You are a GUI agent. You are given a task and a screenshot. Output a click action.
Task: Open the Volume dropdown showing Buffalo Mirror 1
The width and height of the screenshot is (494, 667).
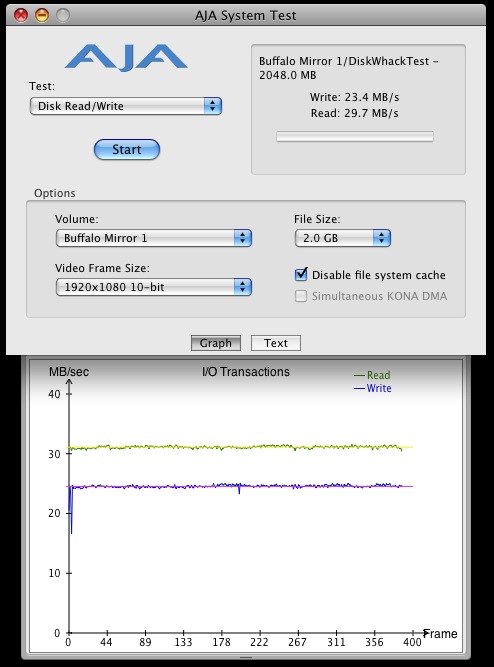154,238
